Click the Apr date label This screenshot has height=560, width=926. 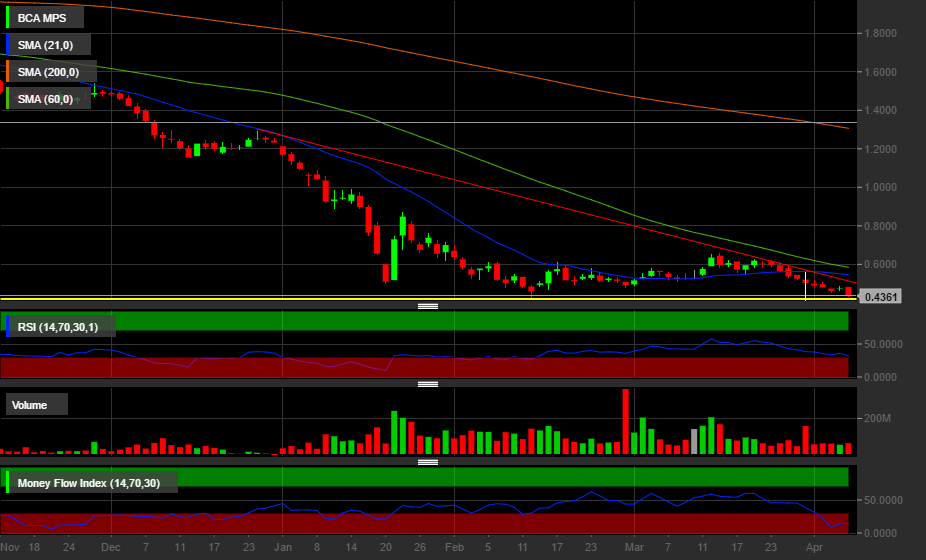tap(814, 547)
